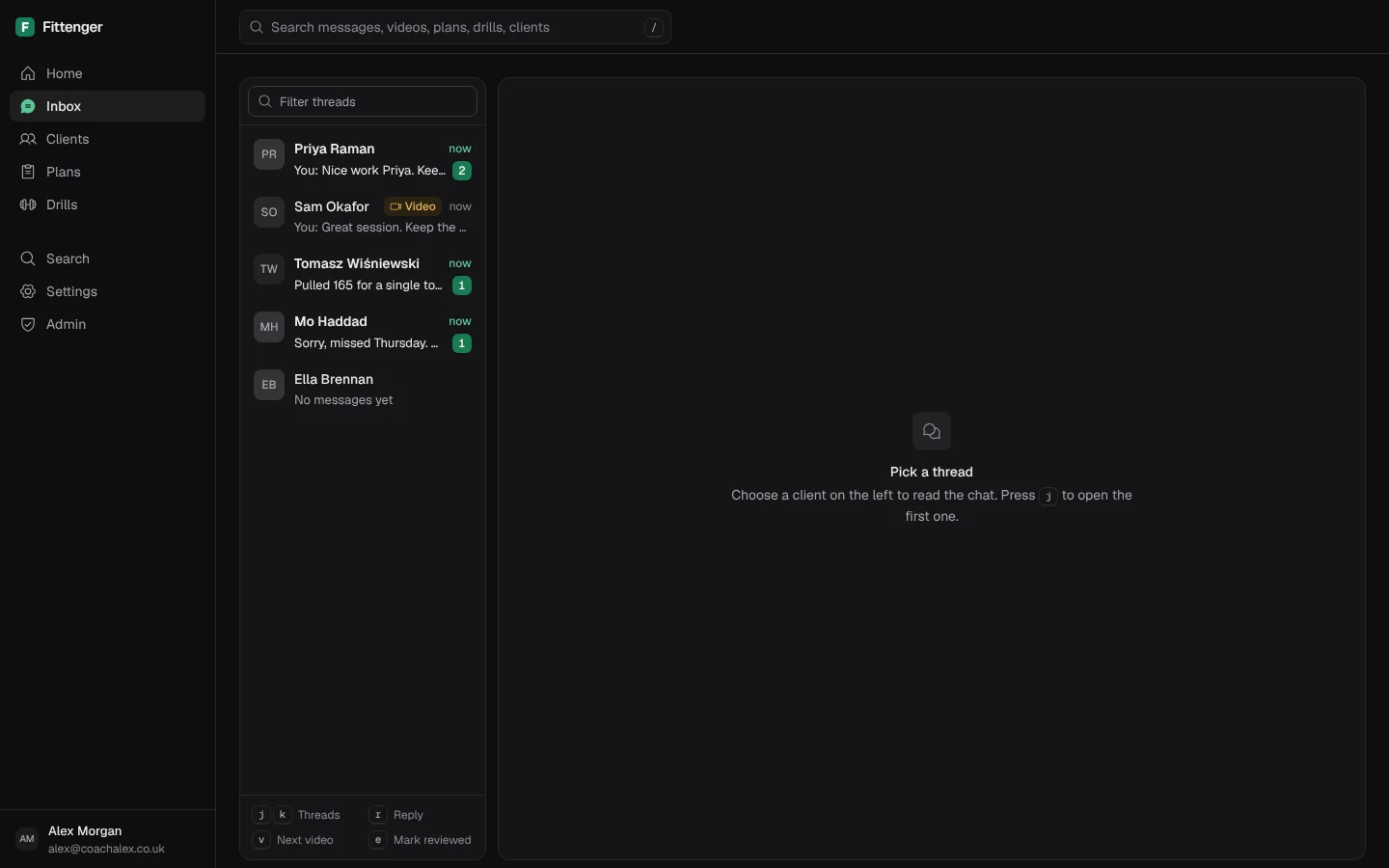Image resolution: width=1389 pixels, height=868 pixels.
Task: Focus the global search messages field
Action: (455, 27)
